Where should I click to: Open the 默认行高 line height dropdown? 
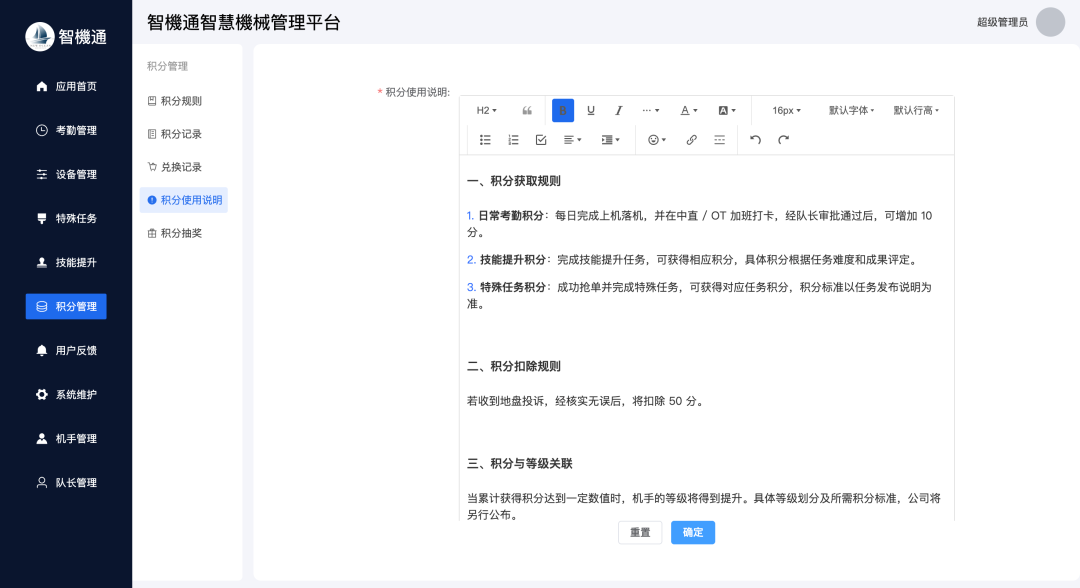click(916, 110)
